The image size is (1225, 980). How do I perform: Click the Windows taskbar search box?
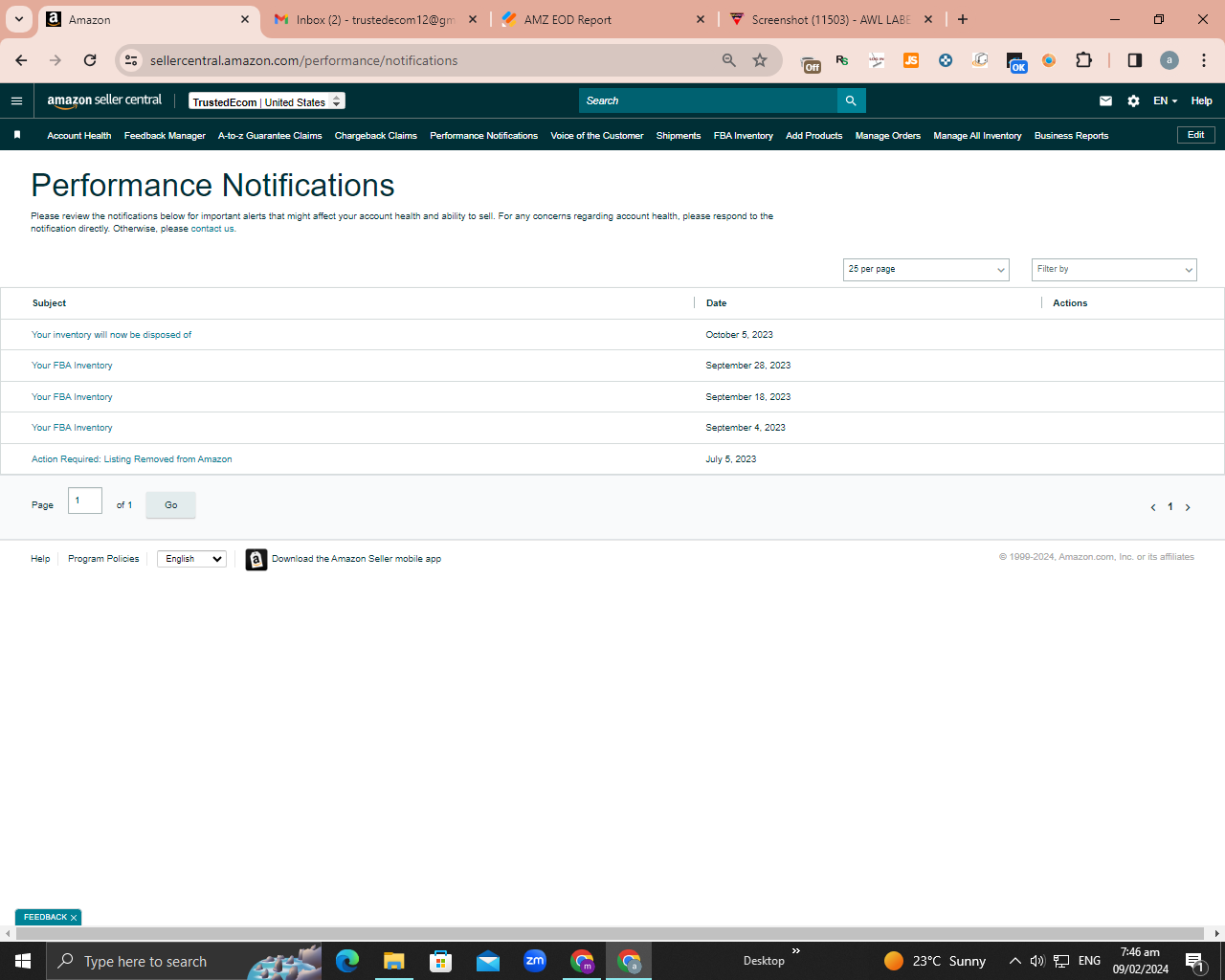coord(184,961)
